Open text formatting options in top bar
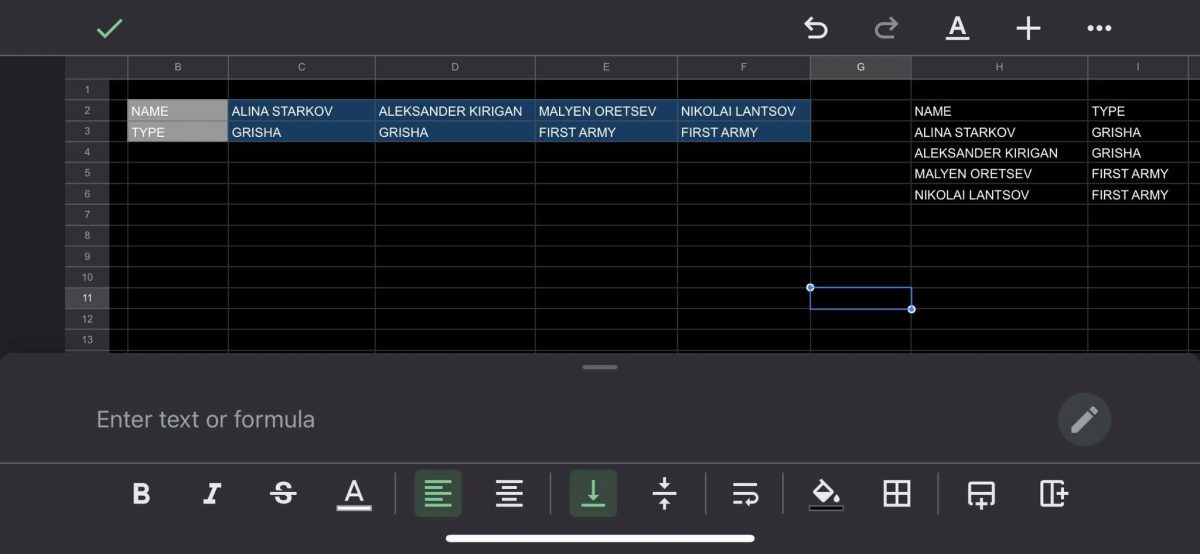 (957, 29)
